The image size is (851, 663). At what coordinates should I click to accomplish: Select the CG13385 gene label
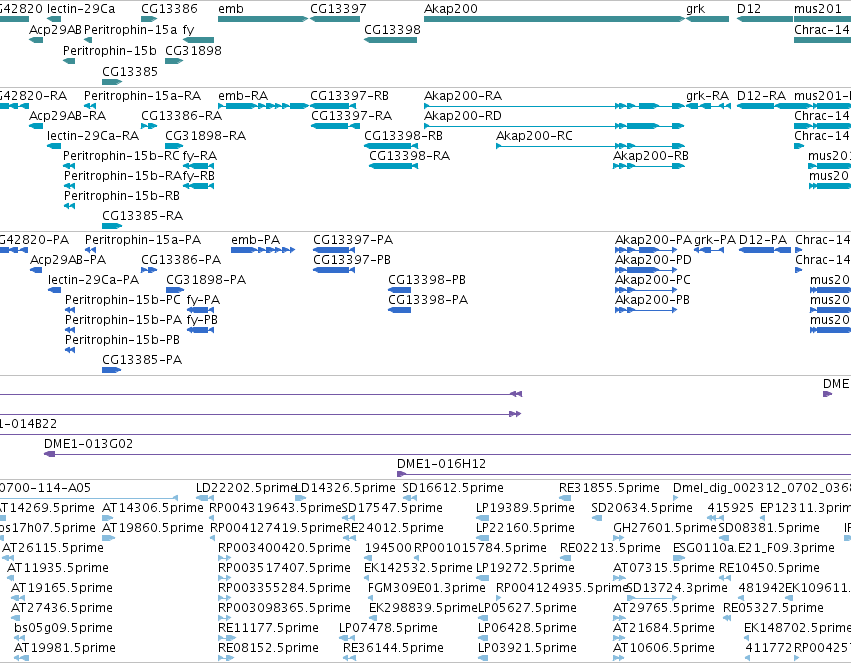click(130, 72)
